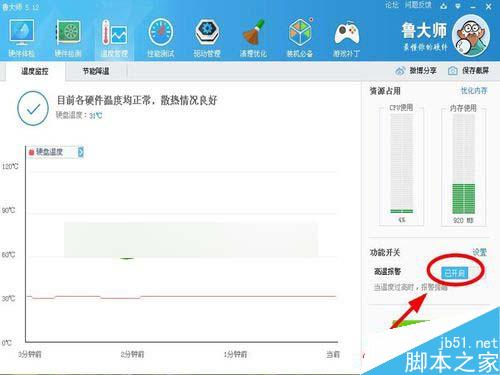
Task: Open the 设置 settings link
Action: (x=480, y=252)
